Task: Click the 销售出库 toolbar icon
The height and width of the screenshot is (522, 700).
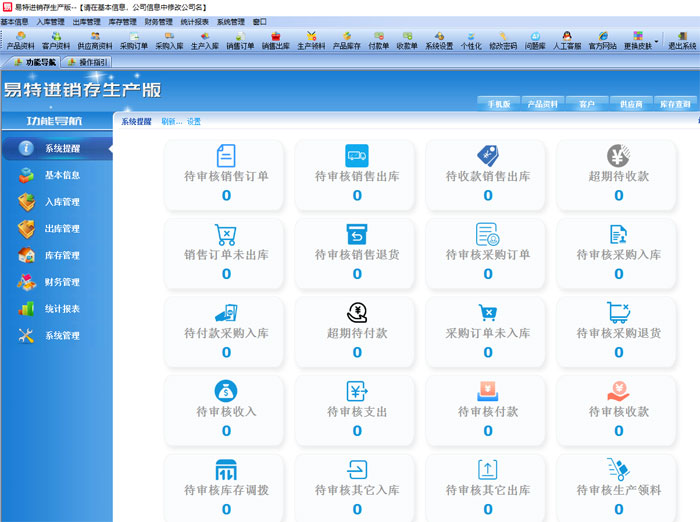Action: (x=275, y=40)
